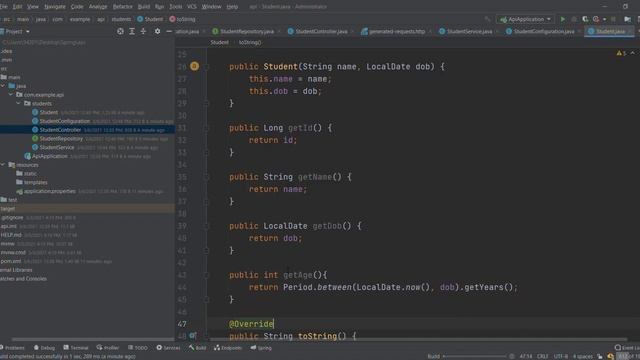Run ApiApplication with green play button
The height and width of the screenshot is (360, 640).
(562, 19)
